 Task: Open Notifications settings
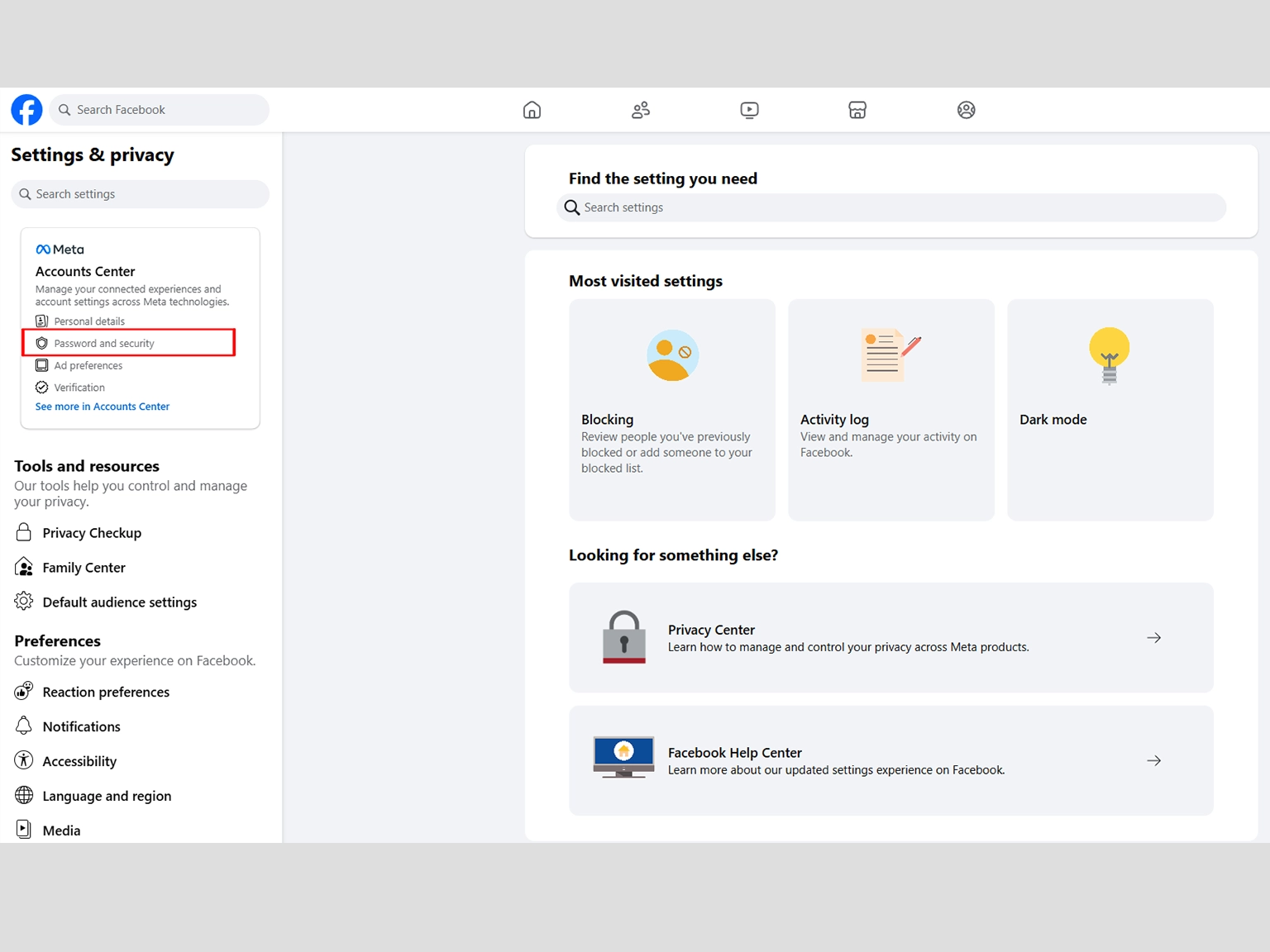tap(81, 727)
